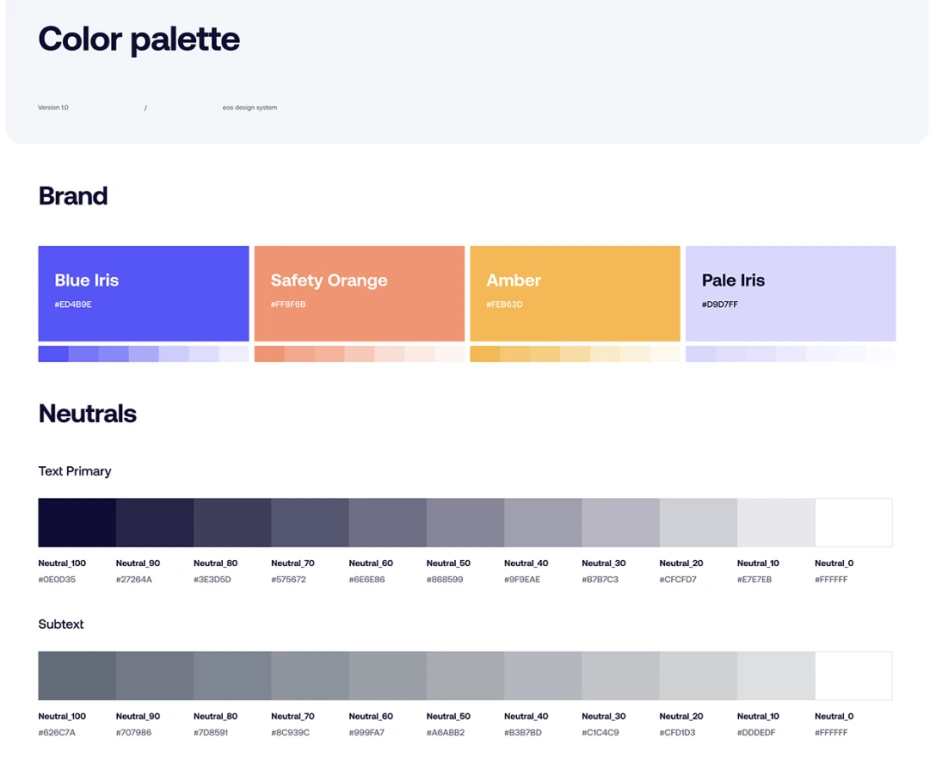
Task: Select Subtext Neutral_10 swatch
Action: (x=776, y=676)
